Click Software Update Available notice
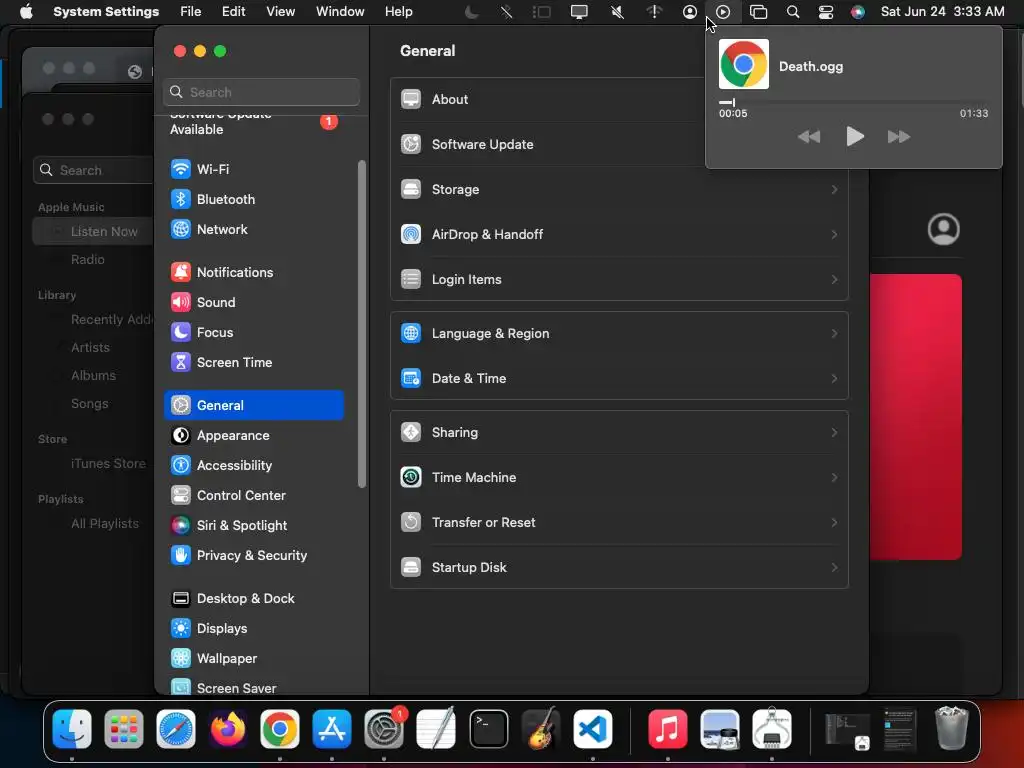The image size is (1024, 768). 253,123
